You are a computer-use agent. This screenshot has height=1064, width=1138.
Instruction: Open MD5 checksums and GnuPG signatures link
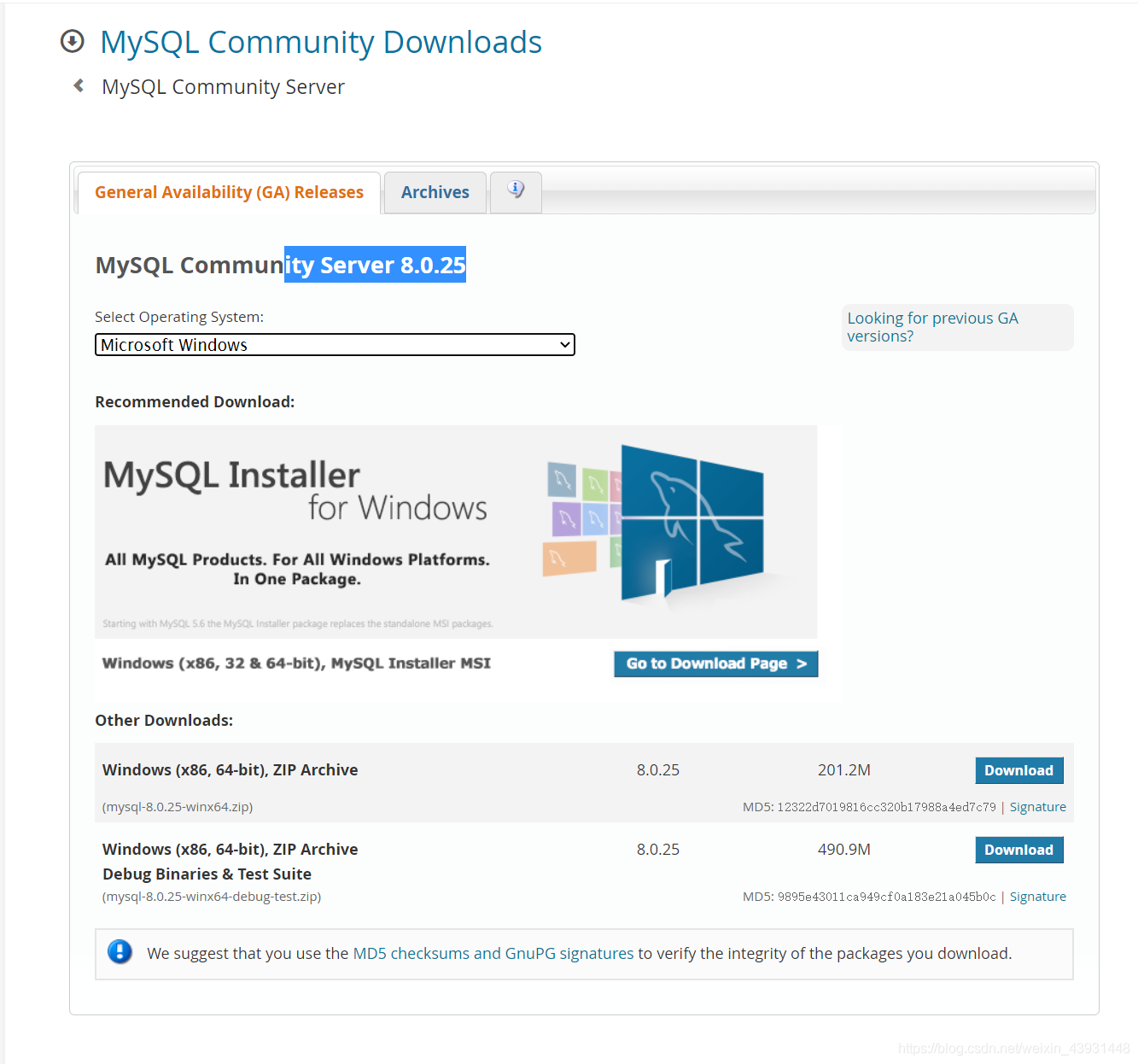click(493, 953)
